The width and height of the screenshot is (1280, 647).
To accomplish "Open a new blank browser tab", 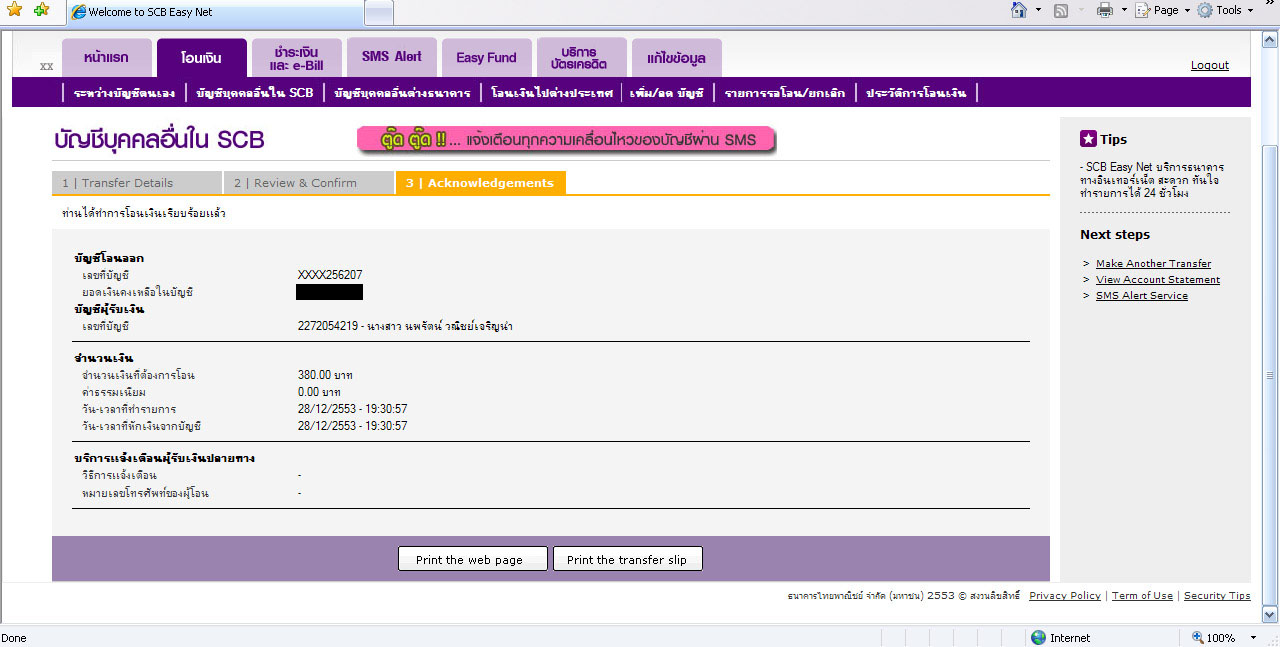I will point(378,12).
